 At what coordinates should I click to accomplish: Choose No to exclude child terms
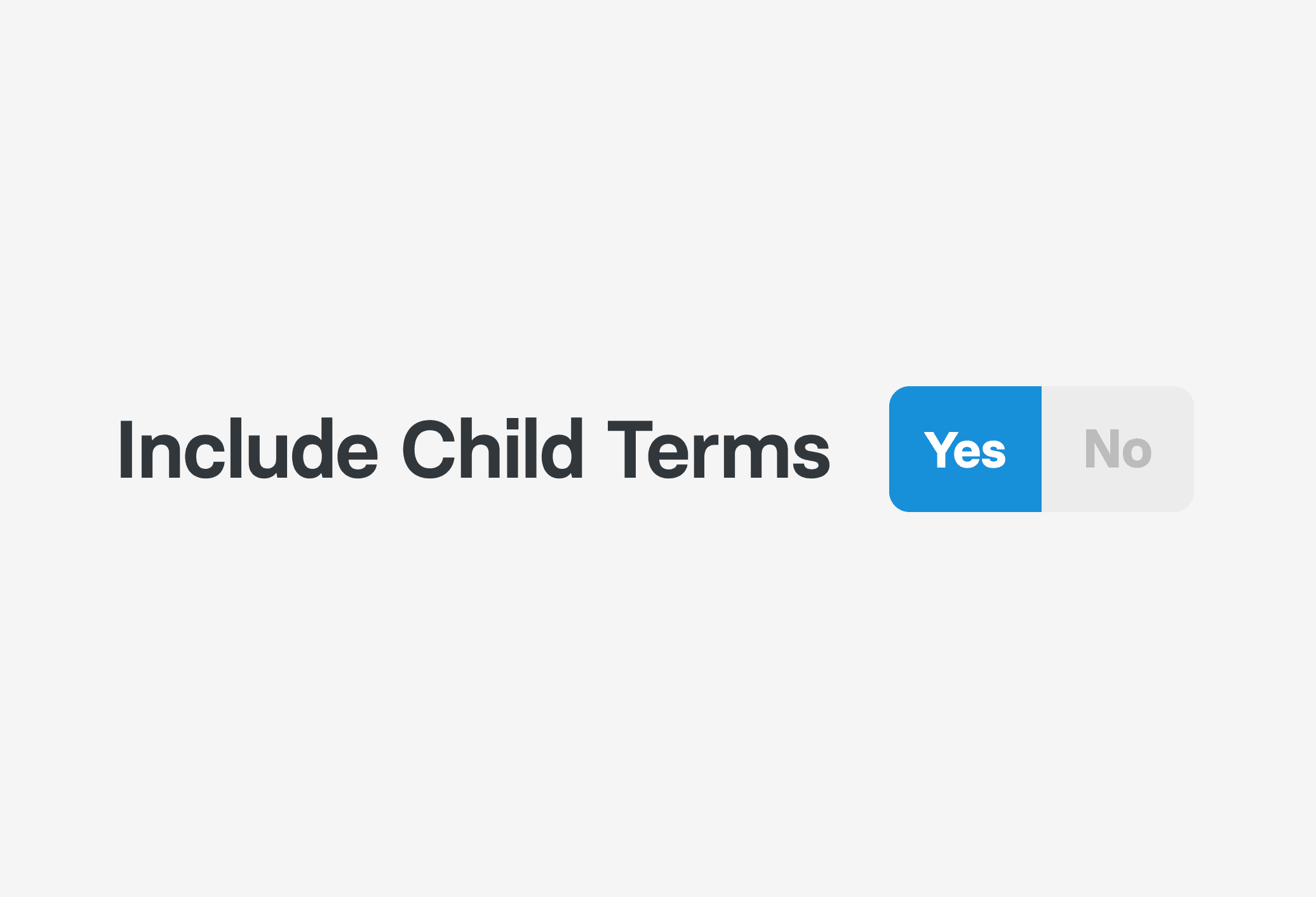click(x=1117, y=449)
